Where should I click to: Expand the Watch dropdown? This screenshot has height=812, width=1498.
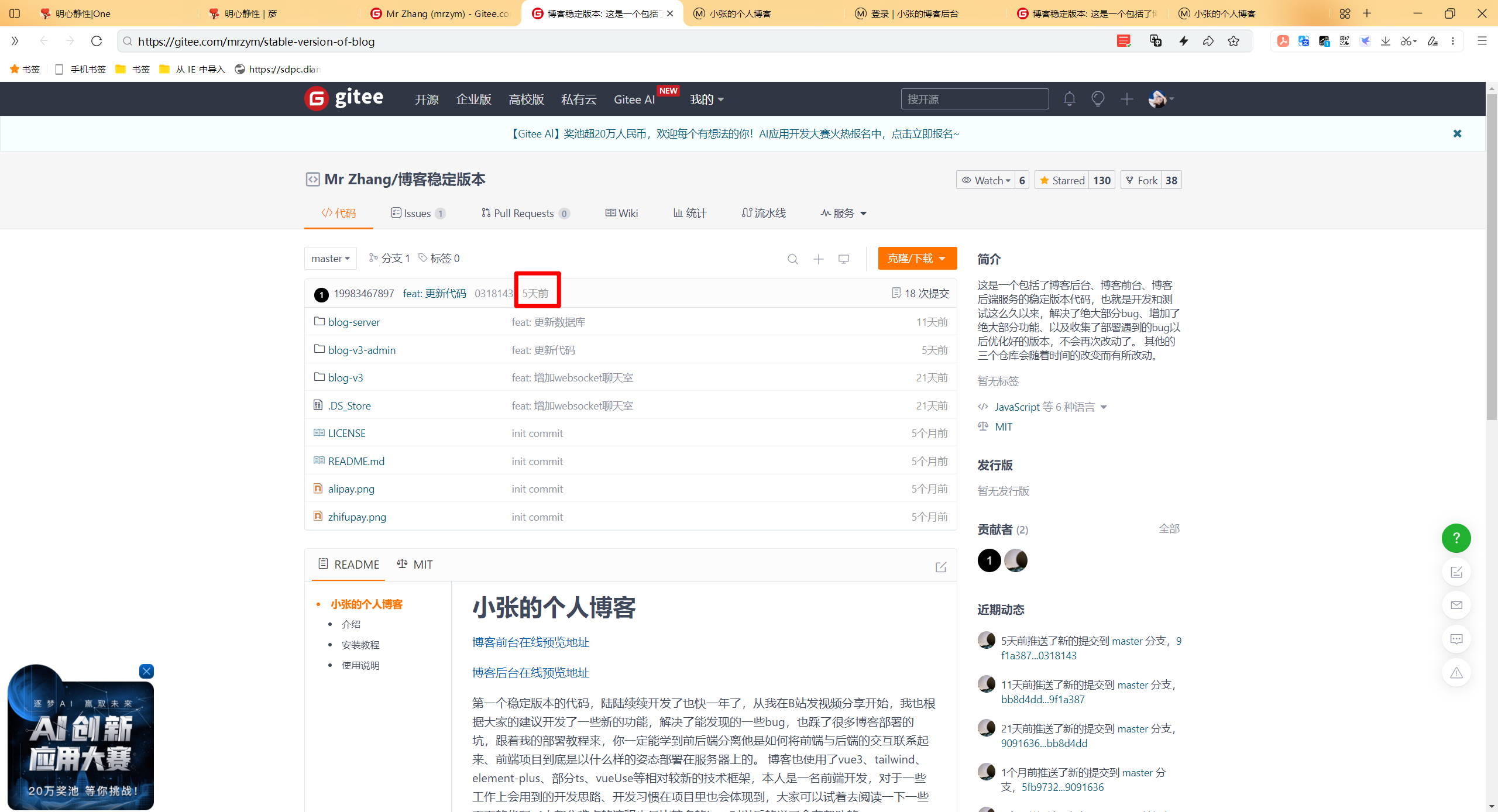point(987,180)
